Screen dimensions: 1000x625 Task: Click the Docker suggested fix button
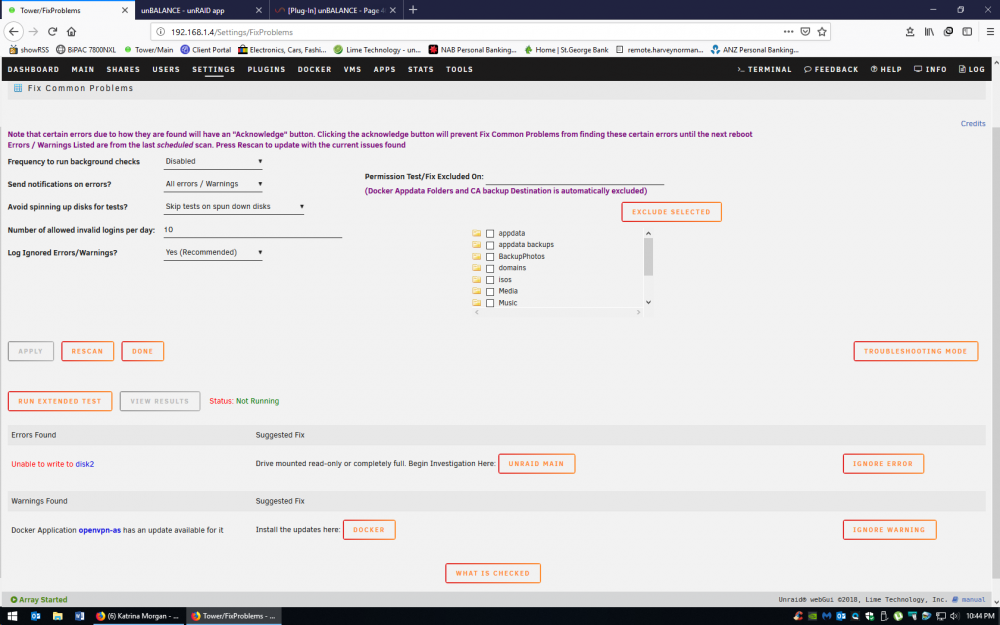click(369, 530)
